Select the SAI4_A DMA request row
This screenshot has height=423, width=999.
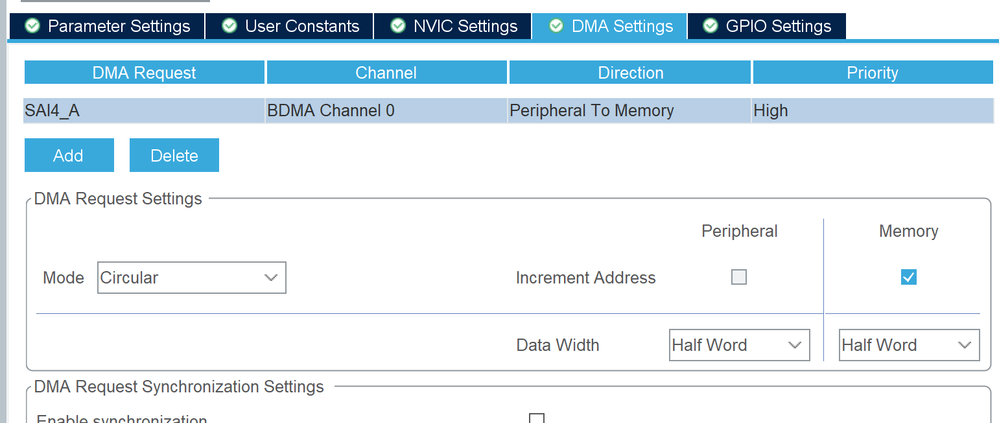(144, 111)
